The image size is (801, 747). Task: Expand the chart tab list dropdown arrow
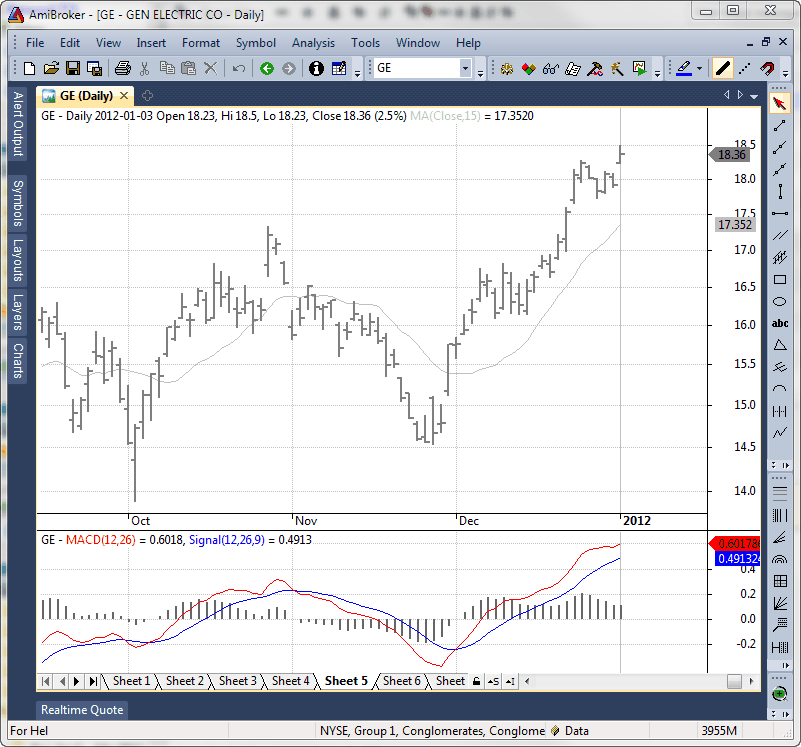point(753,95)
